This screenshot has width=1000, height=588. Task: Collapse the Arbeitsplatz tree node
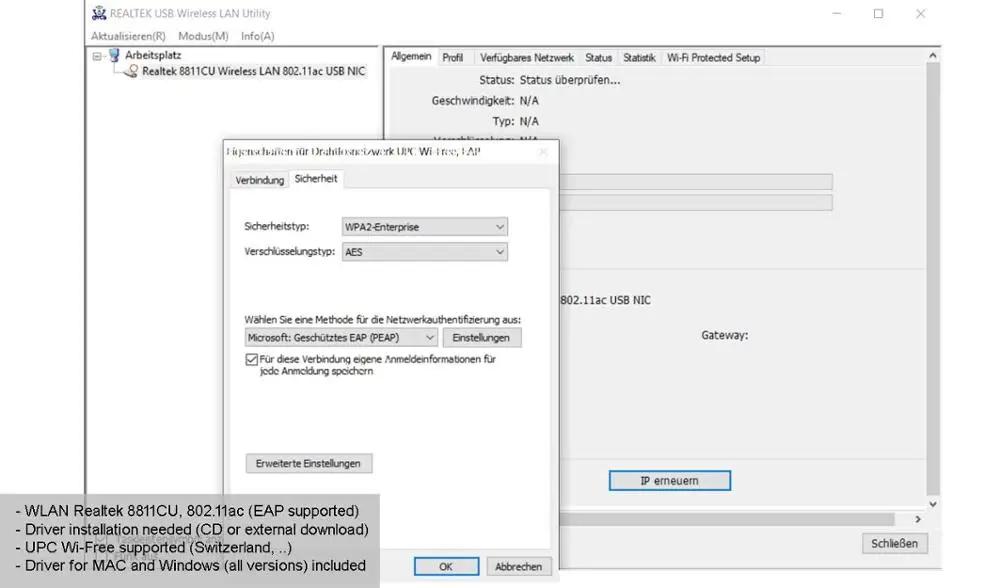click(x=97, y=56)
